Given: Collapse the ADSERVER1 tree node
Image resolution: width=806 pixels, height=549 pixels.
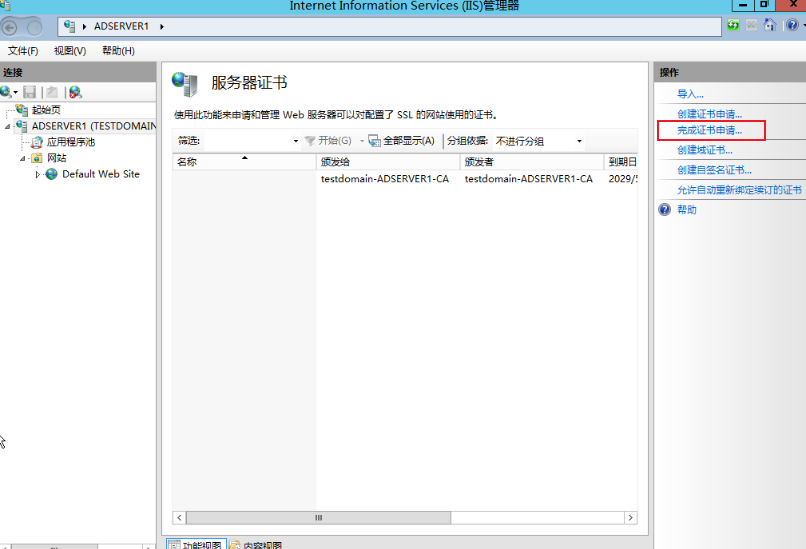Looking at the screenshot, I should [7, 126].
